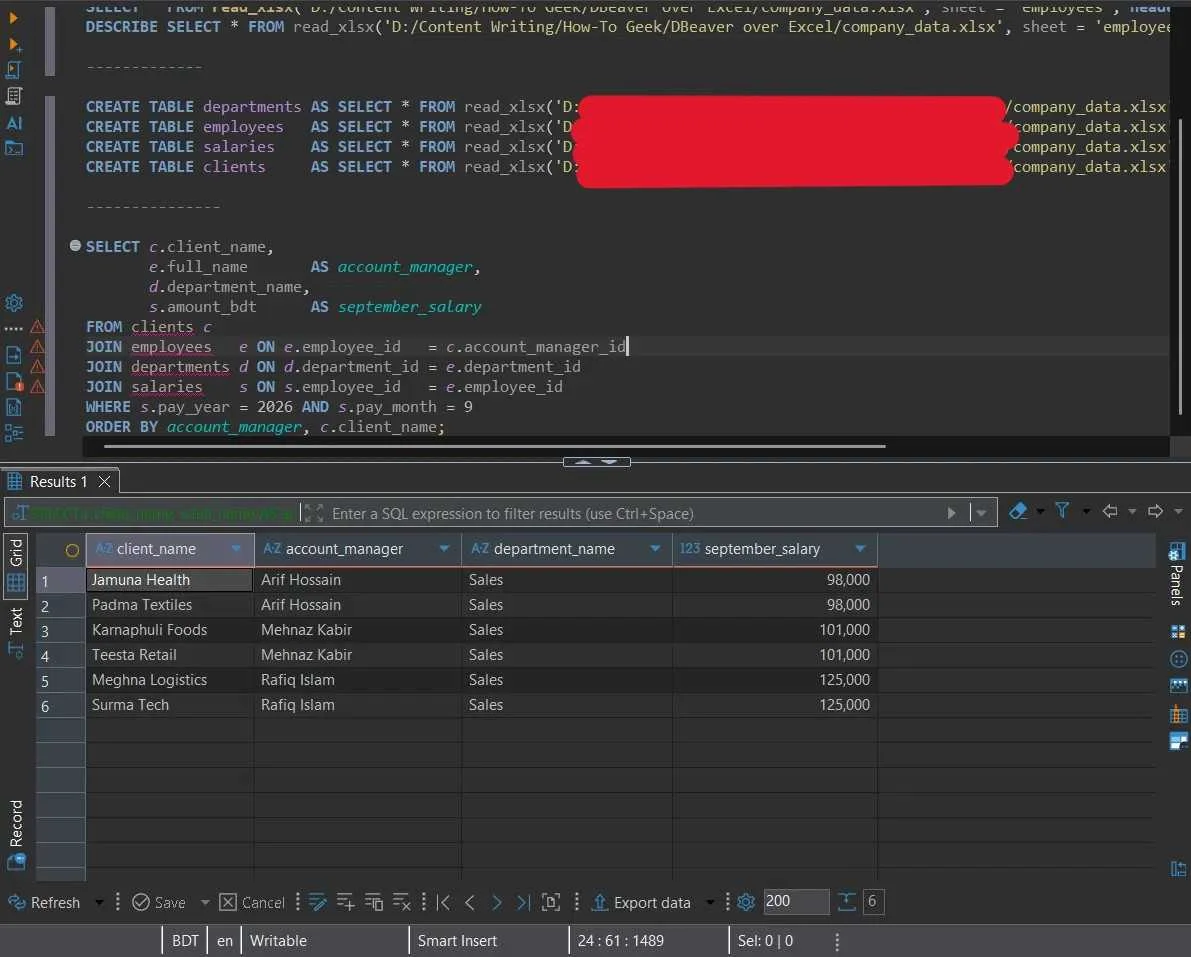
Task: Open results settings gear icon
Action: 746,902
